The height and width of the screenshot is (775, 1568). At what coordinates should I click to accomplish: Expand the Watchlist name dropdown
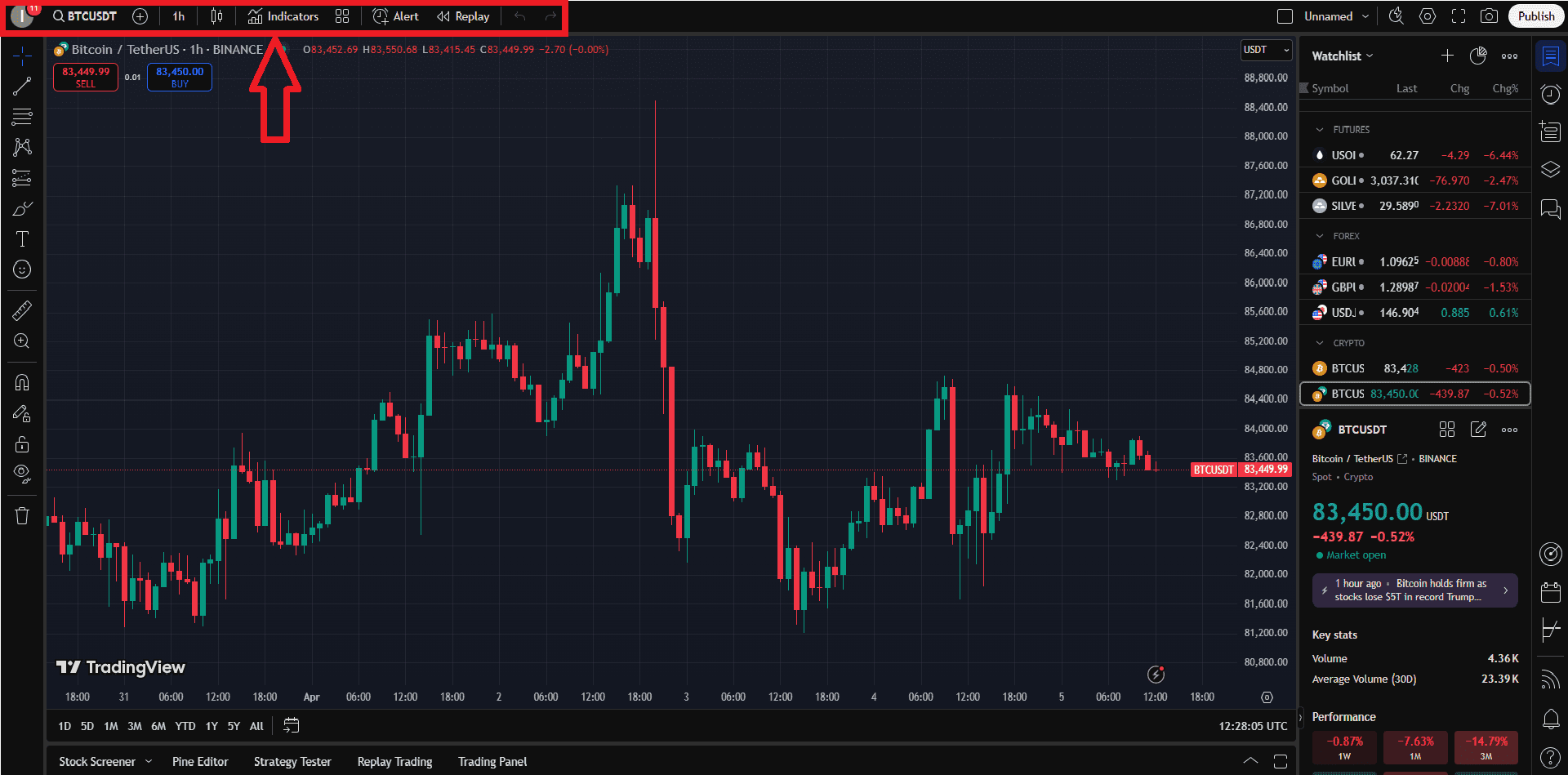coord(1343,56)
